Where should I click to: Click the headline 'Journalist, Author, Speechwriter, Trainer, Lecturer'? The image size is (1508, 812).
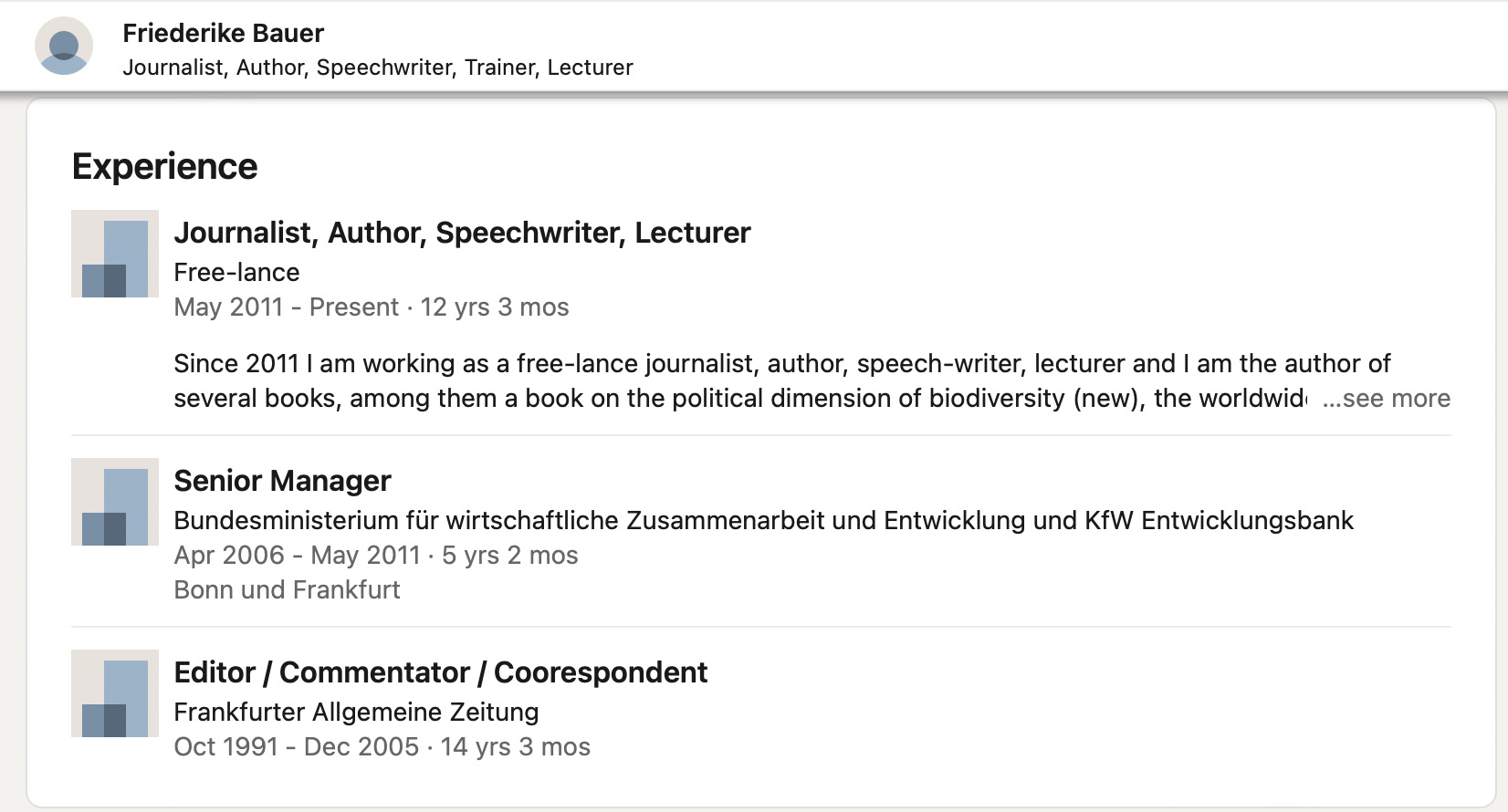[x=378, y=68]
